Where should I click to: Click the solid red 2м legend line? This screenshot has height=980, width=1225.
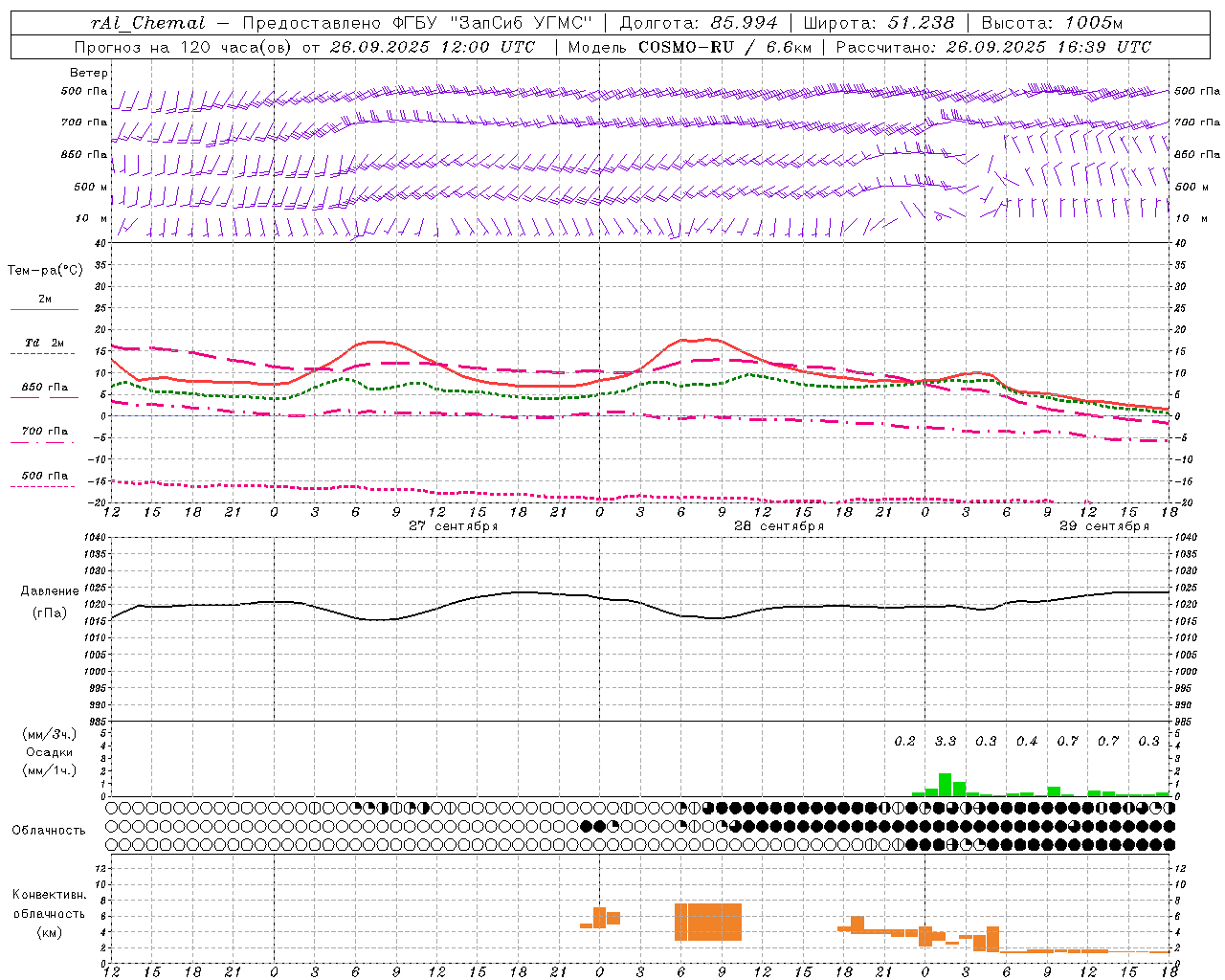point(44,309)
